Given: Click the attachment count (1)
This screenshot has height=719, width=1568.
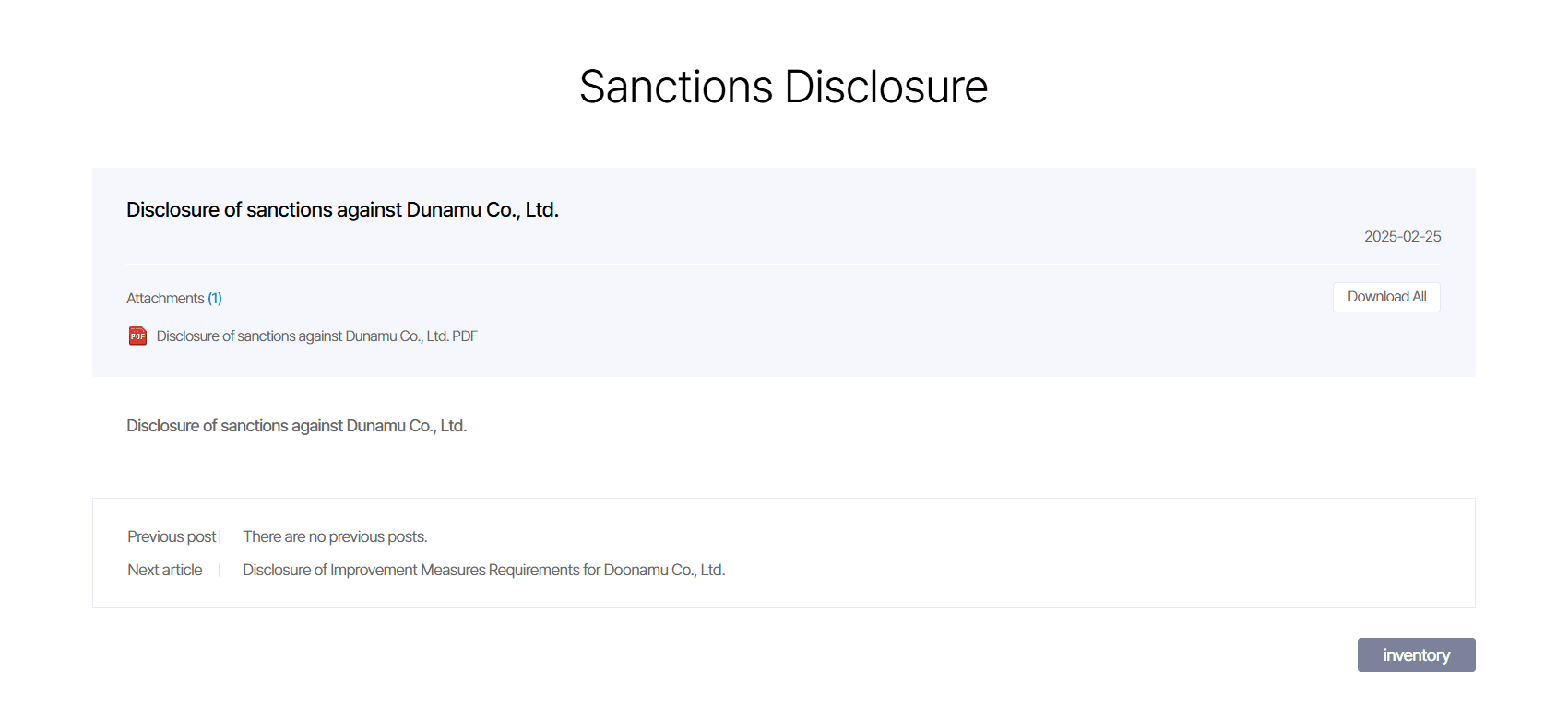Looking at the screenshot, I should point(215,299).
